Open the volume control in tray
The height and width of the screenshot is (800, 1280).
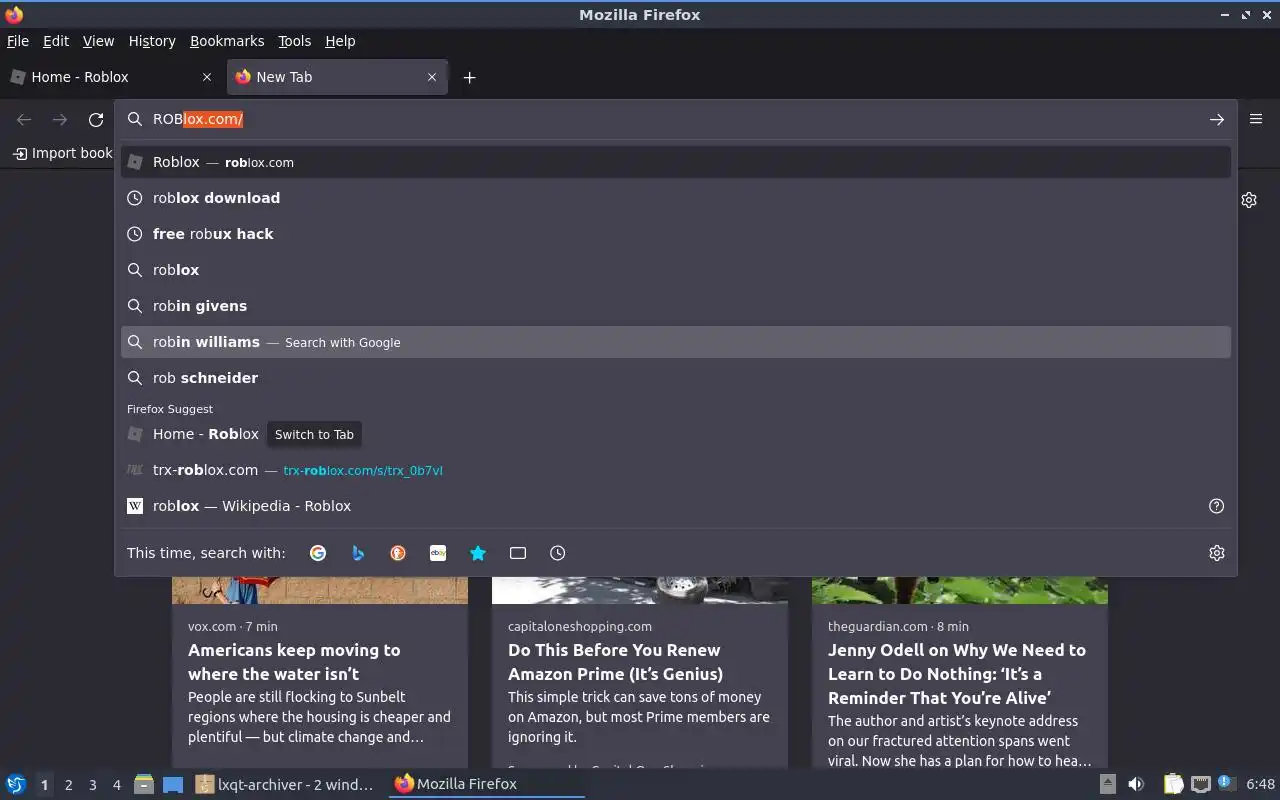pos(1135,784)
